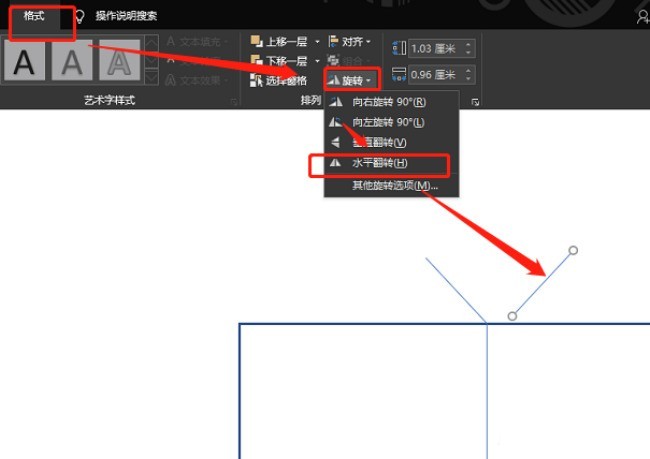The image size is (650, 459).
Task: Open the 选择窗格 pane
Action: [279, 80]
